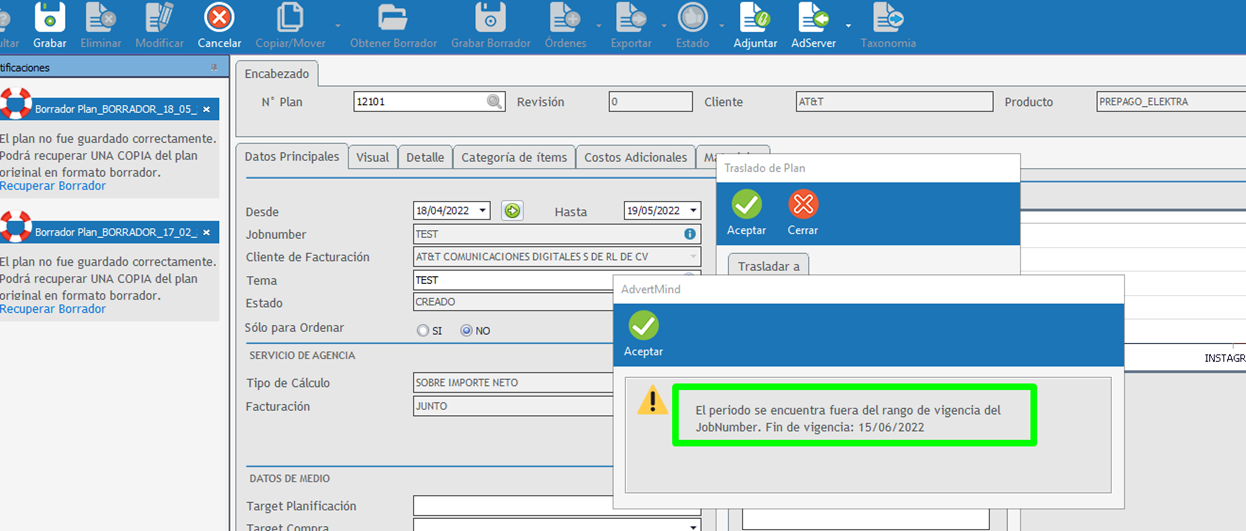Viewport: 1246px width, 531px height.
Task: Switch to the Visual tab
Action: coord(372,157)
